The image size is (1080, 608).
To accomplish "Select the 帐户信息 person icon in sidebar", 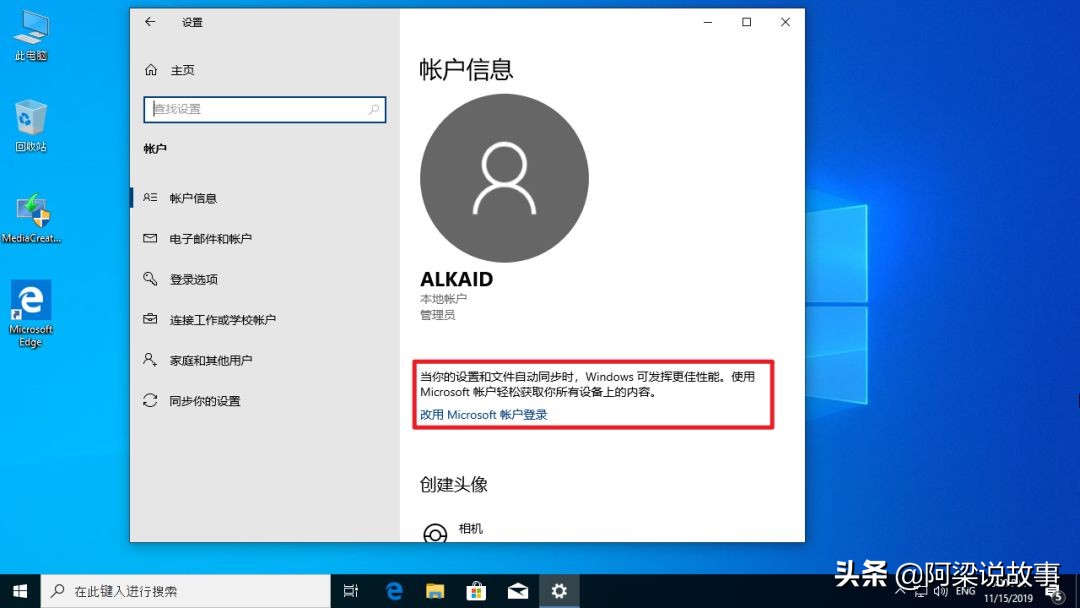I will coord(150,197).
